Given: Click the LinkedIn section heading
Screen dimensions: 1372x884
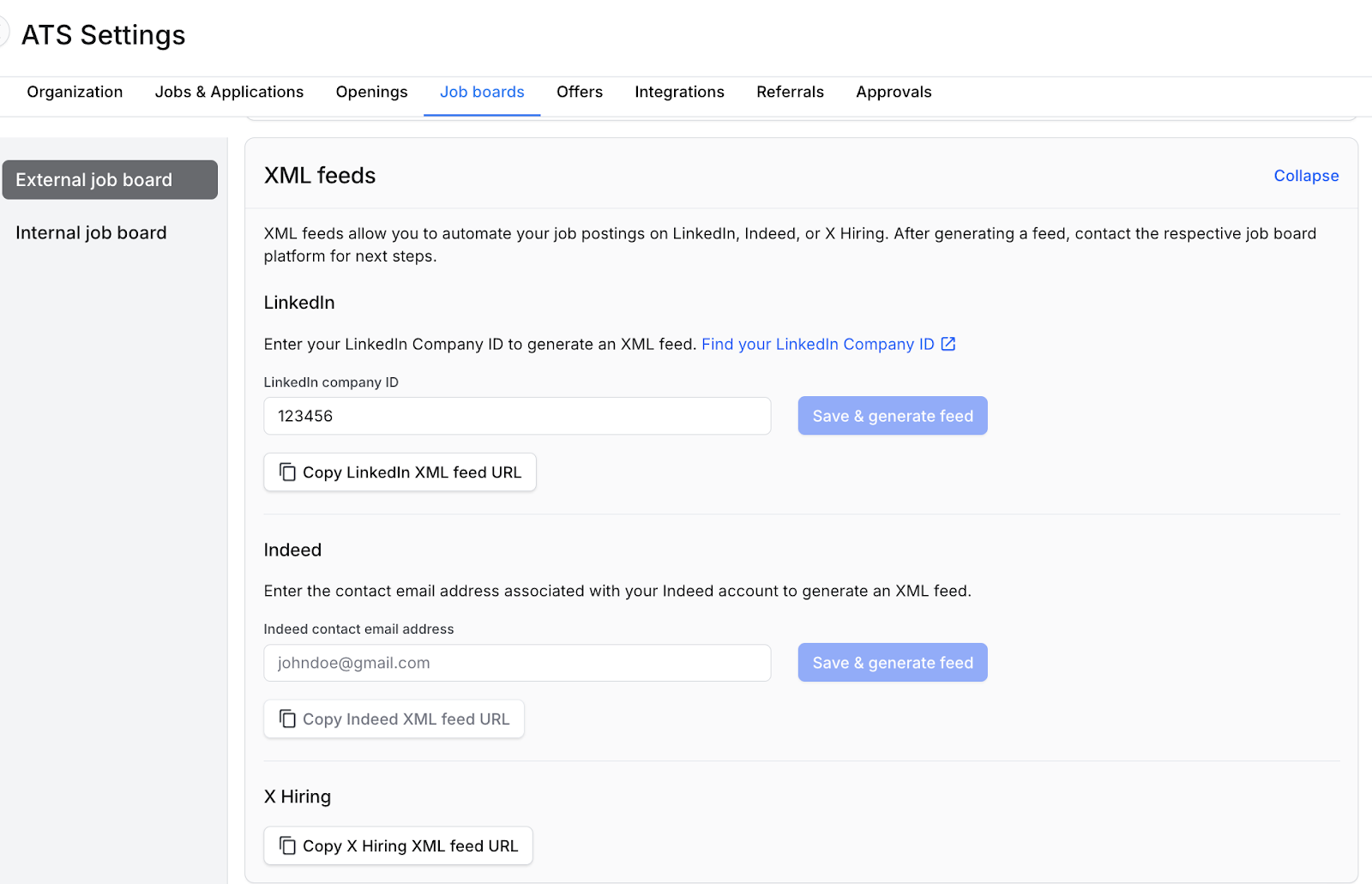Looking at the screenshot, I should tap(299, 303).
